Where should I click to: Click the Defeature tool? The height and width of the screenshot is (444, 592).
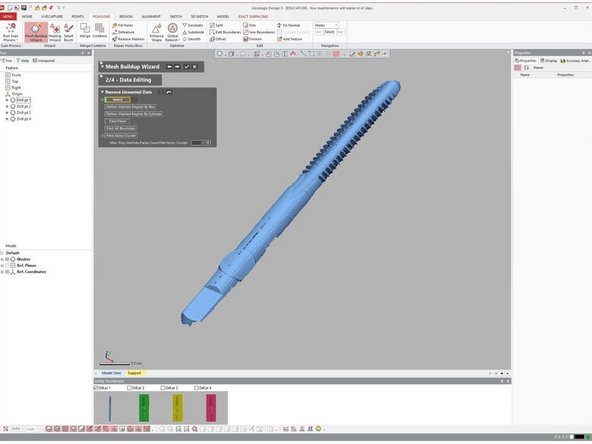[123, 32]
